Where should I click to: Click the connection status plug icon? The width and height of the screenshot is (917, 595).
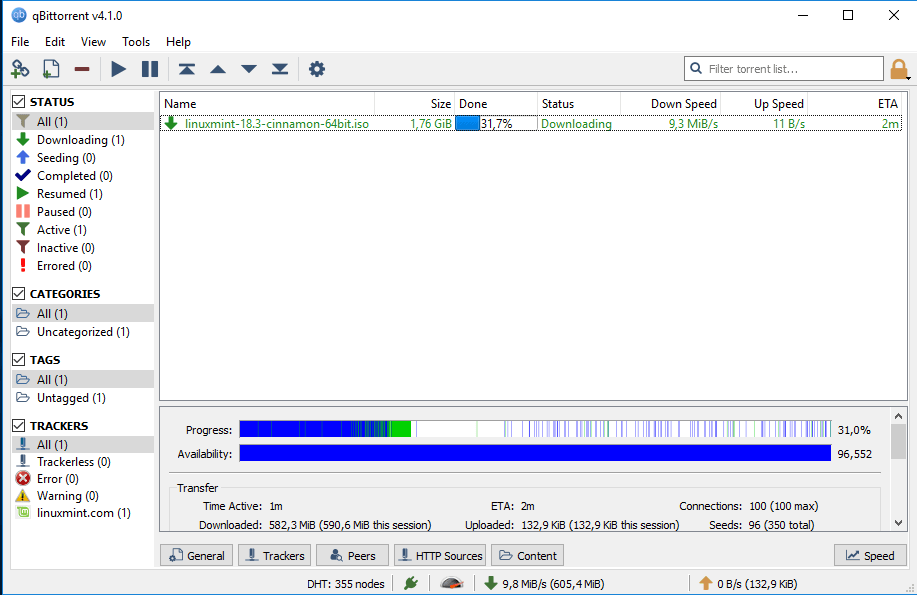[411, 583]
